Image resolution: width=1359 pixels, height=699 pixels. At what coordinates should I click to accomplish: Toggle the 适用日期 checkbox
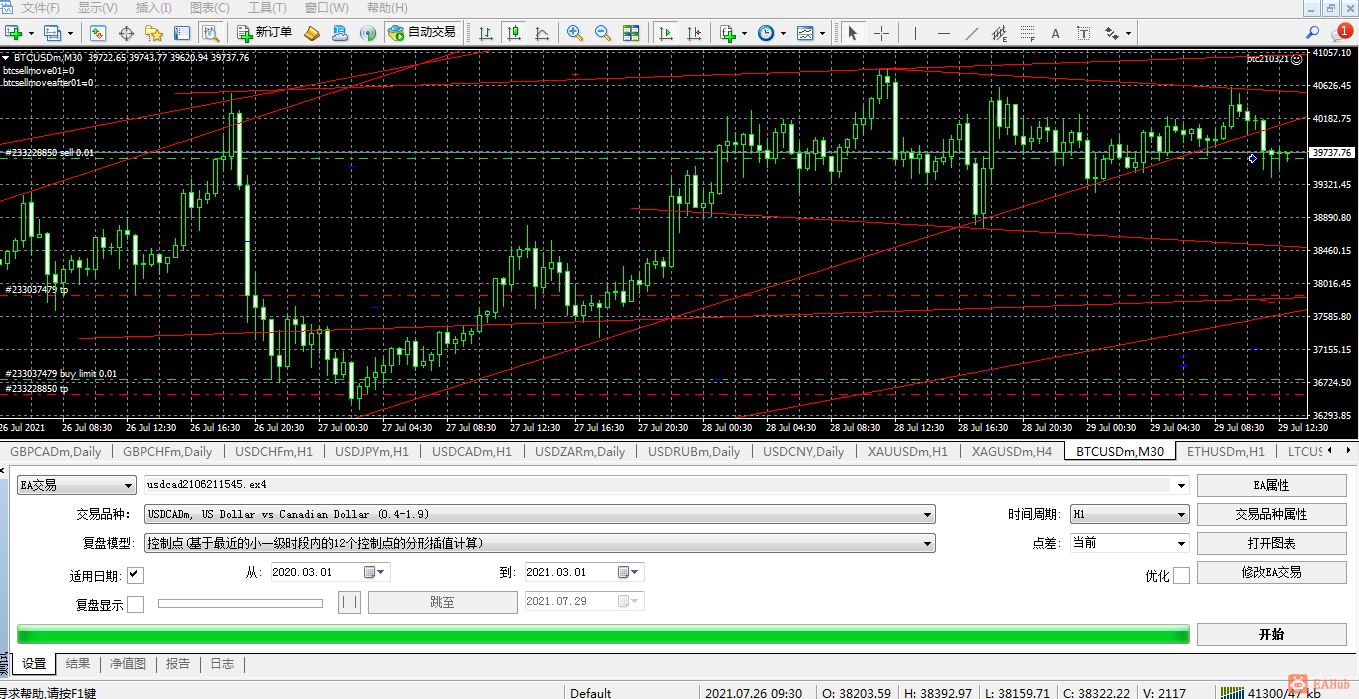click(x=135, y=574)
